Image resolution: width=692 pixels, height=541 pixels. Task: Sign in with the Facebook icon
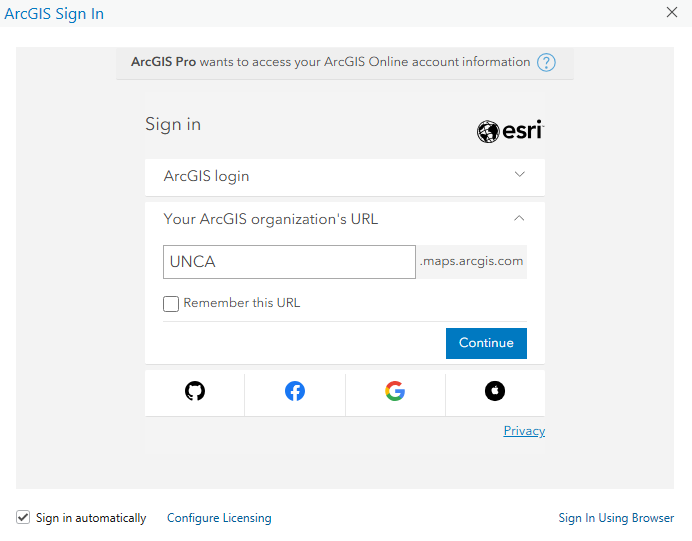295,391
